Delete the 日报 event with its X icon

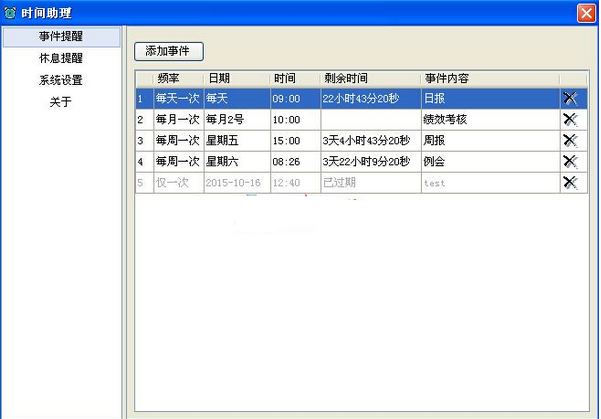570,98
